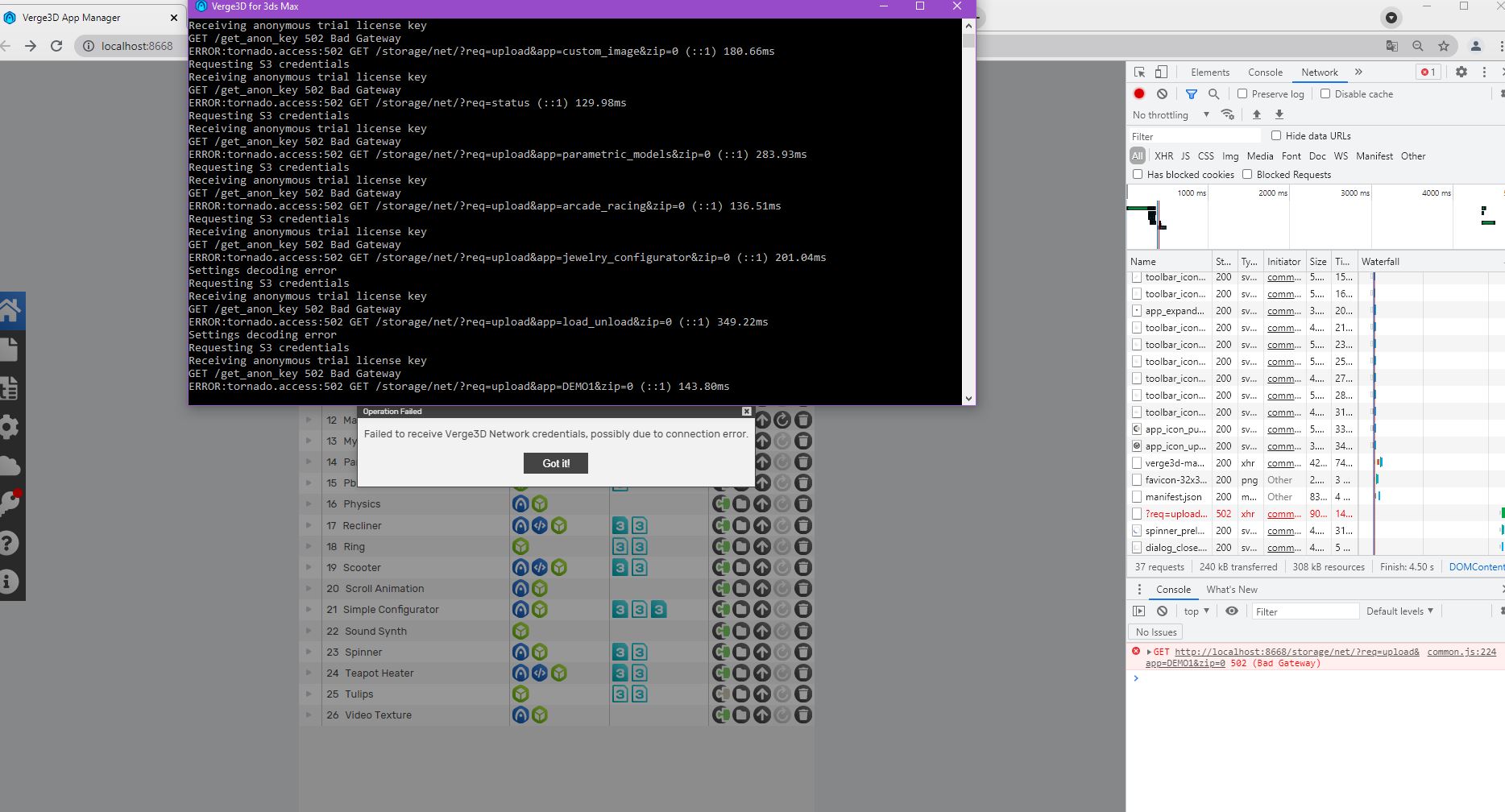The height and width of the screenshot is (812, 1505).
Task: Check Hide data URLs option
Action: pyautogui.click(x=1276, y=135)
